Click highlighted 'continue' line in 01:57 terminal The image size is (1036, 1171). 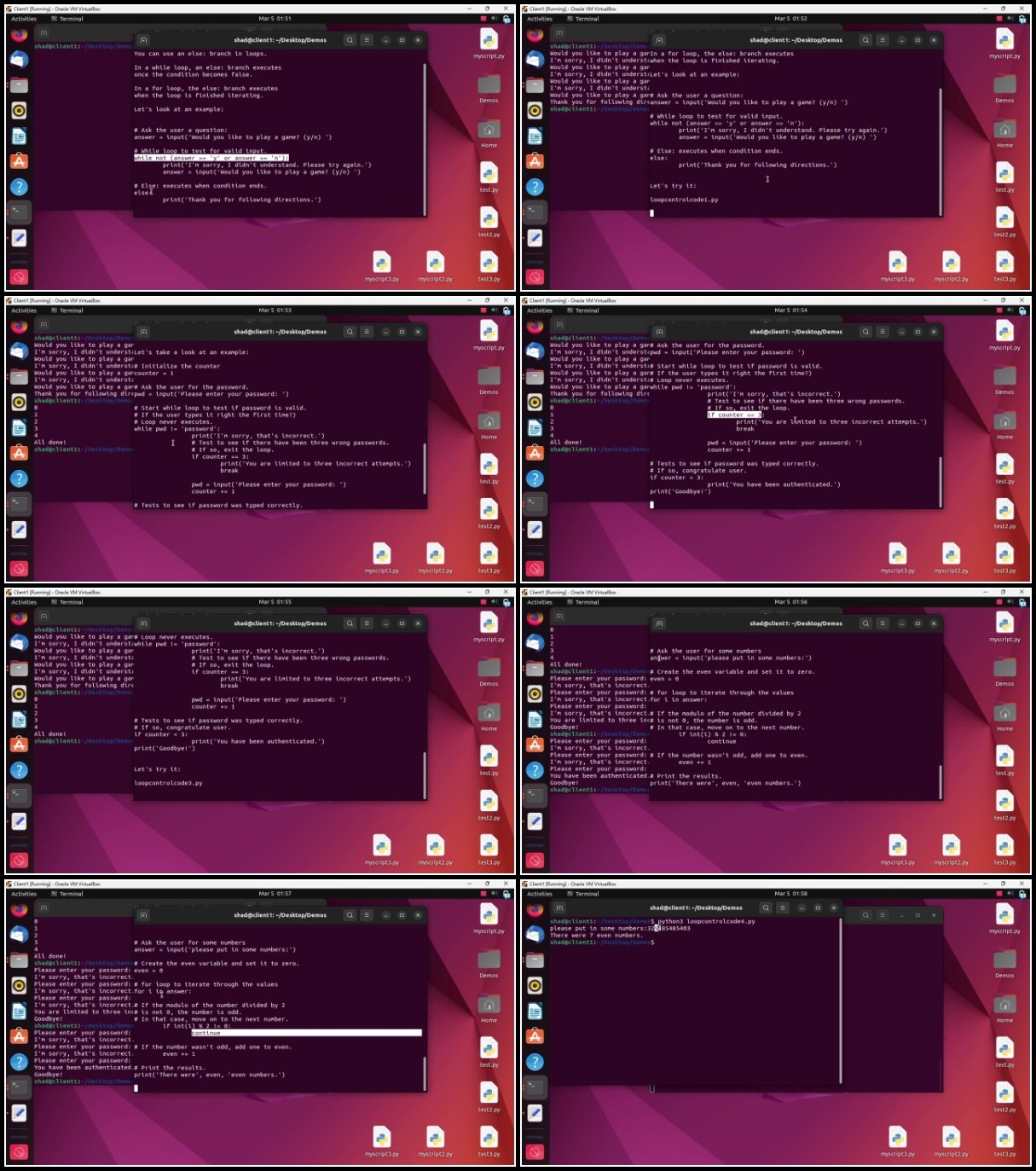point(307,1033)
